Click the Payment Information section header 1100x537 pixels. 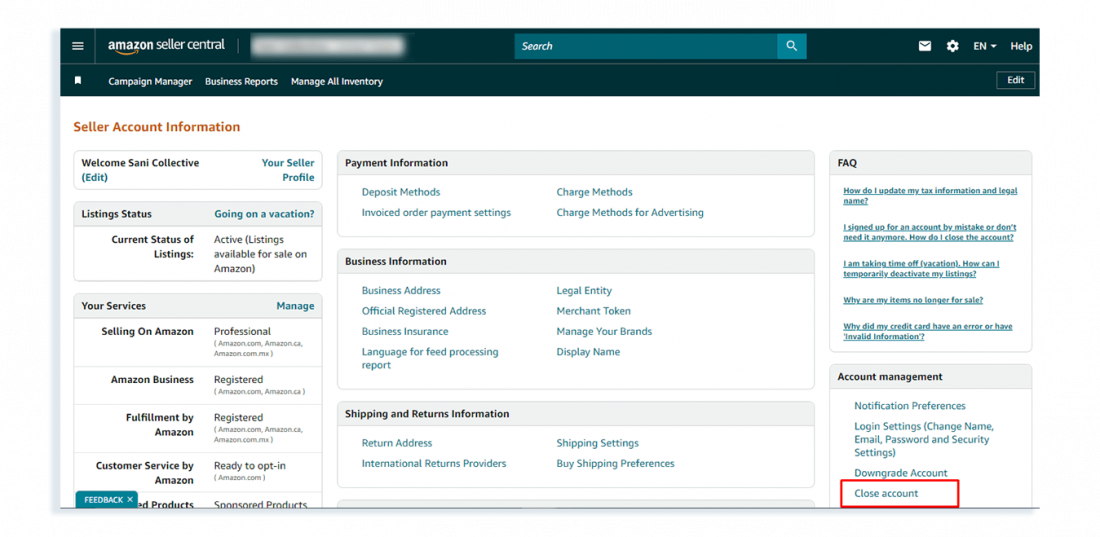[396, 163]
